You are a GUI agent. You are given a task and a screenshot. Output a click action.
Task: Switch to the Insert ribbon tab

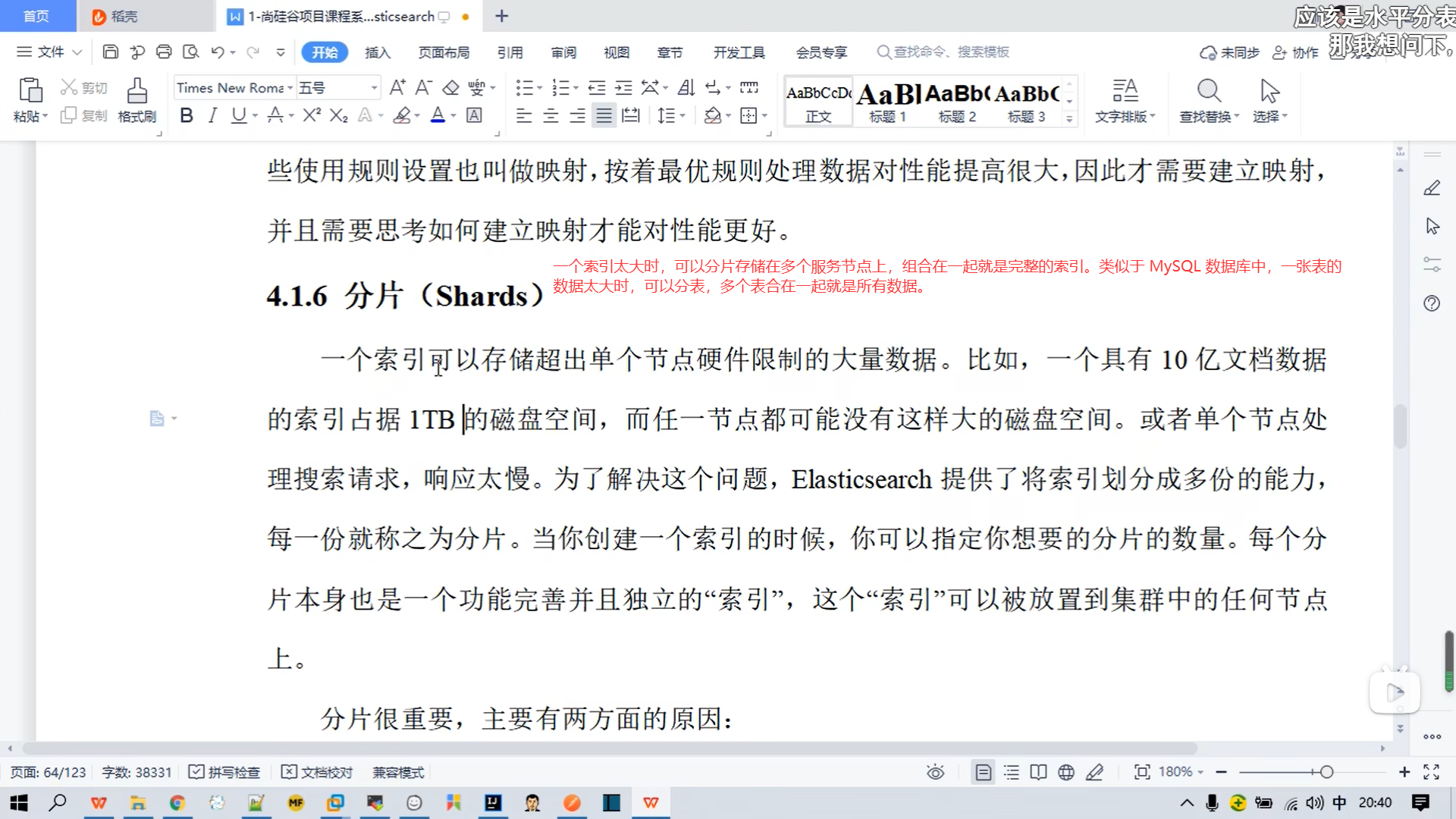click(377, 52)
